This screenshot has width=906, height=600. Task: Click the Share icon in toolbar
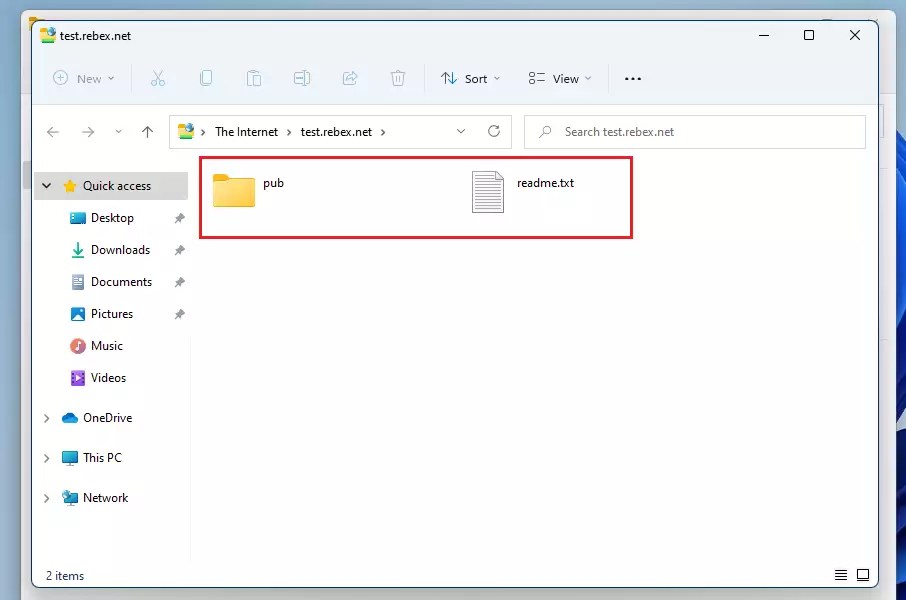(x=350, y=79)
